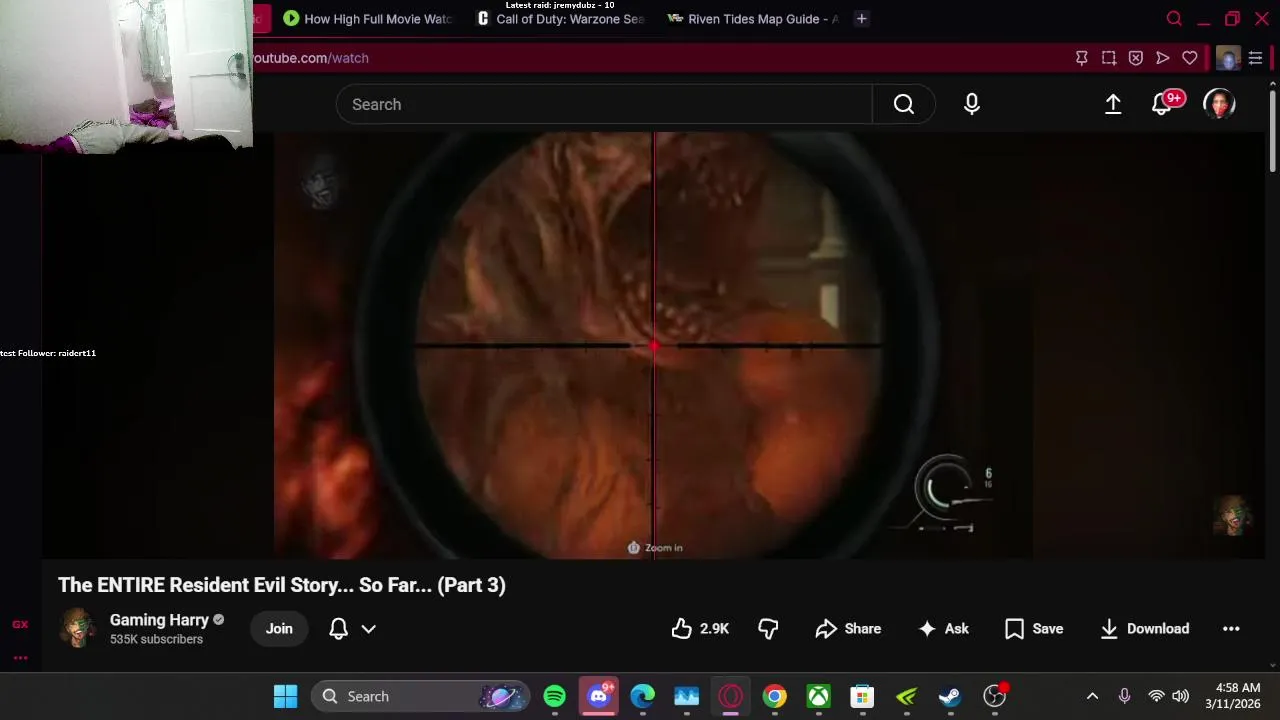
Task: Switch to How High Full Movie tab
Action: (x=367, y=19)
